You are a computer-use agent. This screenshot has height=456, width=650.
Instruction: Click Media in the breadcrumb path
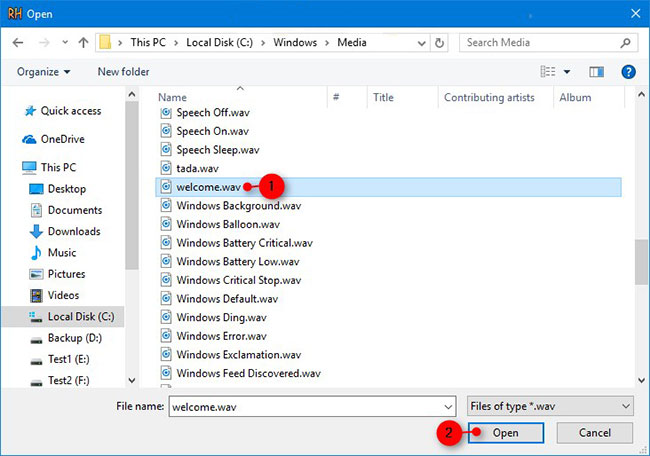pos(352,42)
